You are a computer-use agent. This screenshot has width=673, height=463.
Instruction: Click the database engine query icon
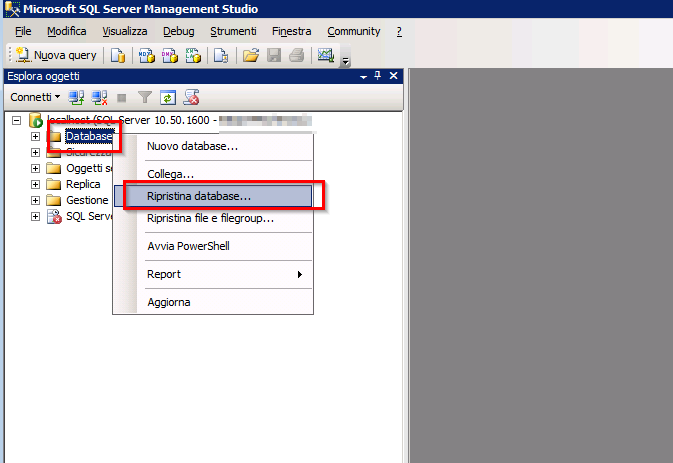pyautogui.click(x=118, y=55)
